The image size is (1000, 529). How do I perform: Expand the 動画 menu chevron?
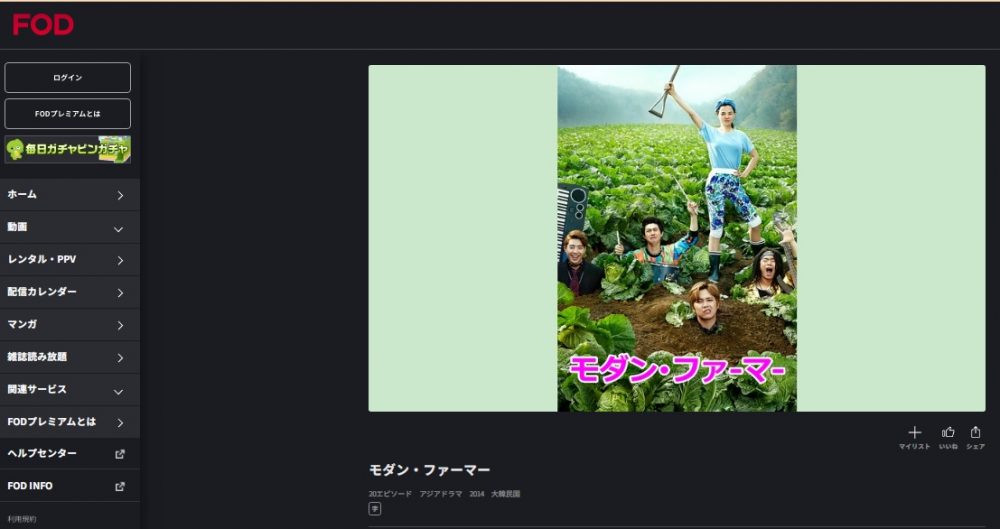coord(118,229)
